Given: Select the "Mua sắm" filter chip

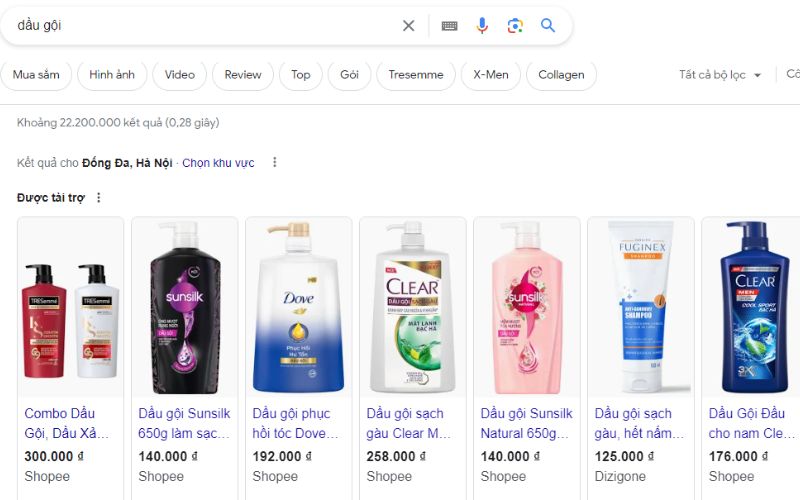Looking at the screenshot, I should tap(36, 75).
